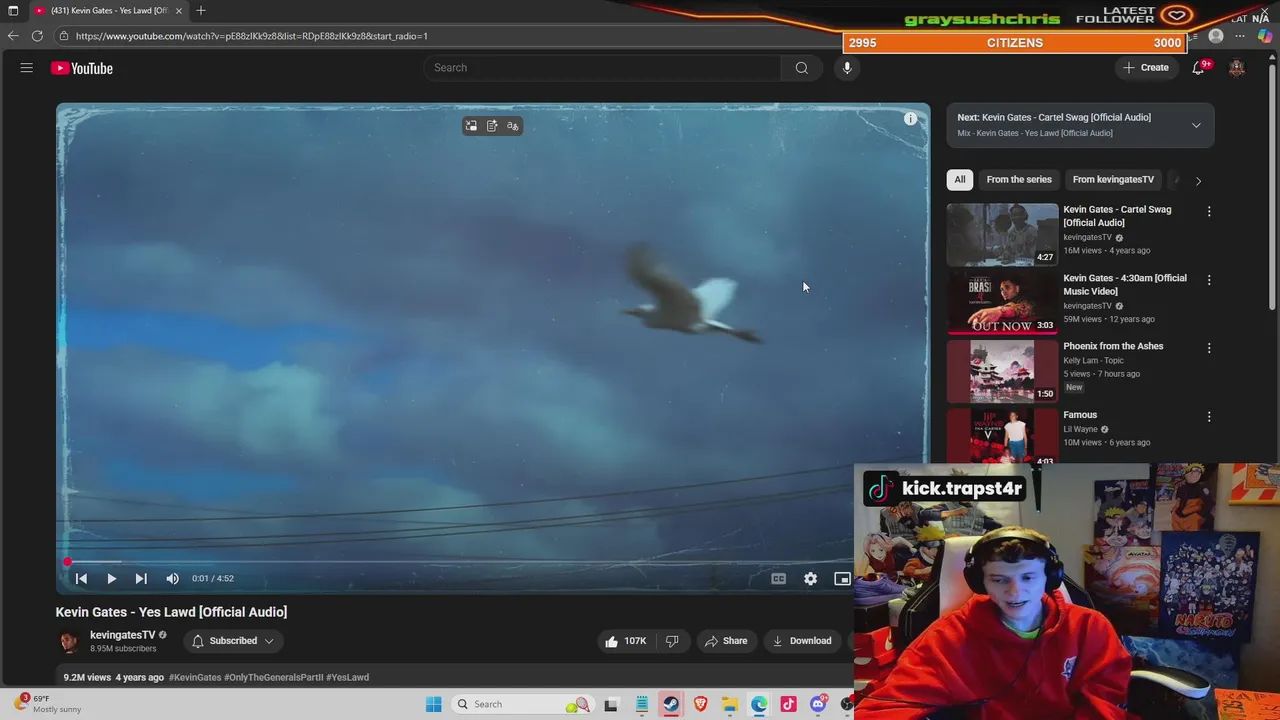
Task: Focus the browser address bar URL
Action: pos(251,36)
